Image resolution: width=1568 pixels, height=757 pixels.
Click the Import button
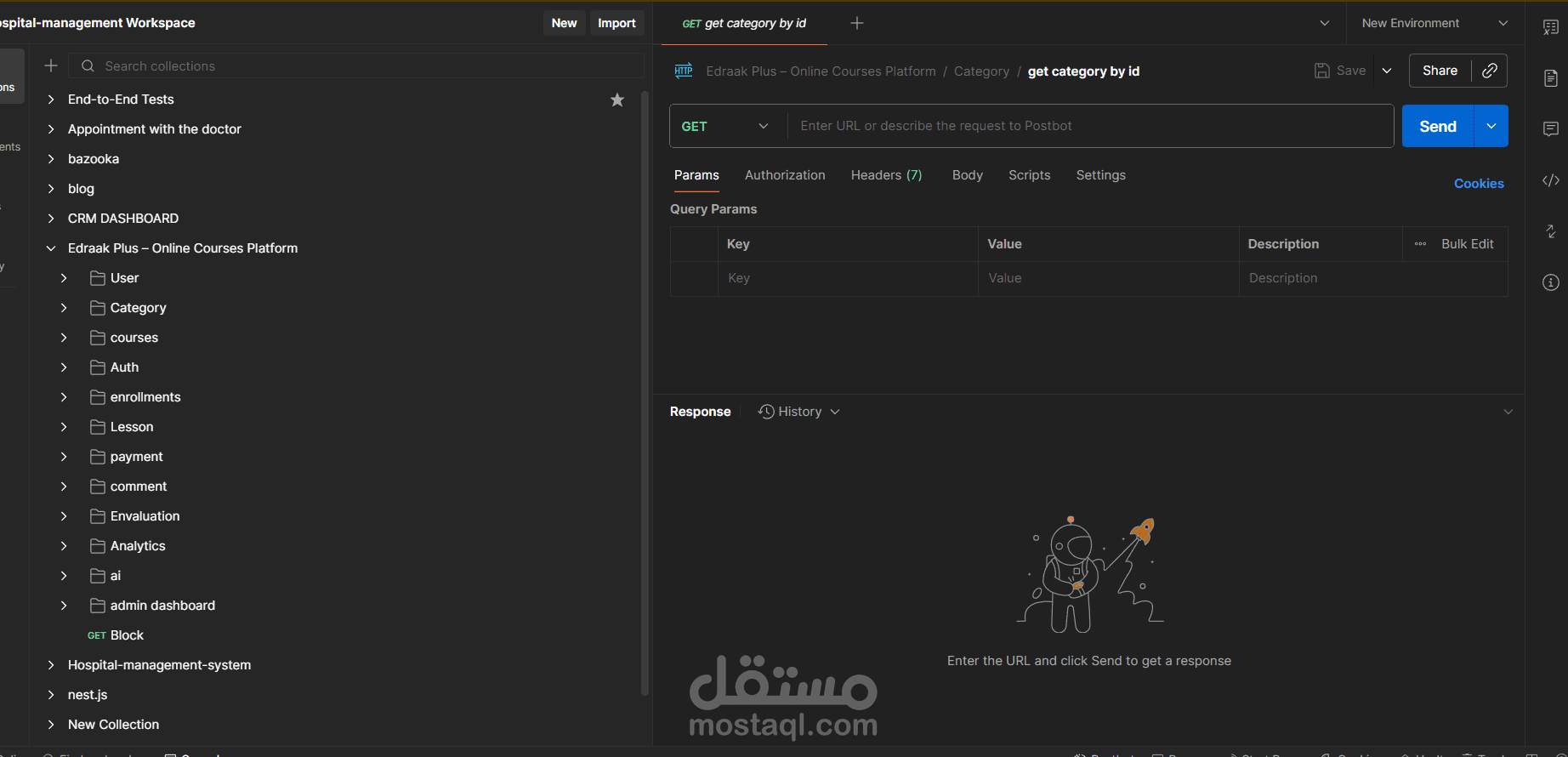616,23
